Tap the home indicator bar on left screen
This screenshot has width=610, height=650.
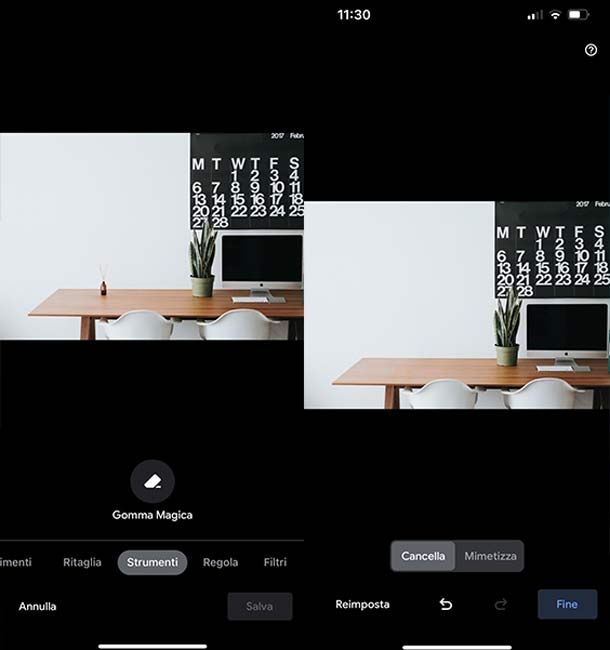(x=152, y=646)
